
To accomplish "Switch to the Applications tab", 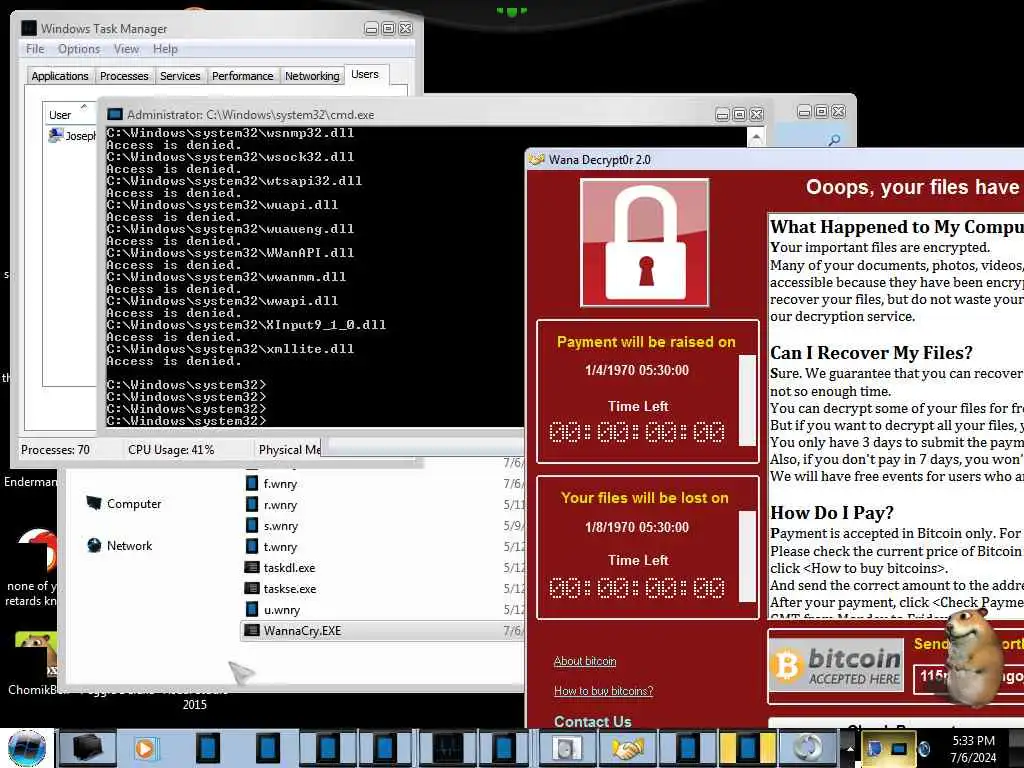I will coord(60,76).
